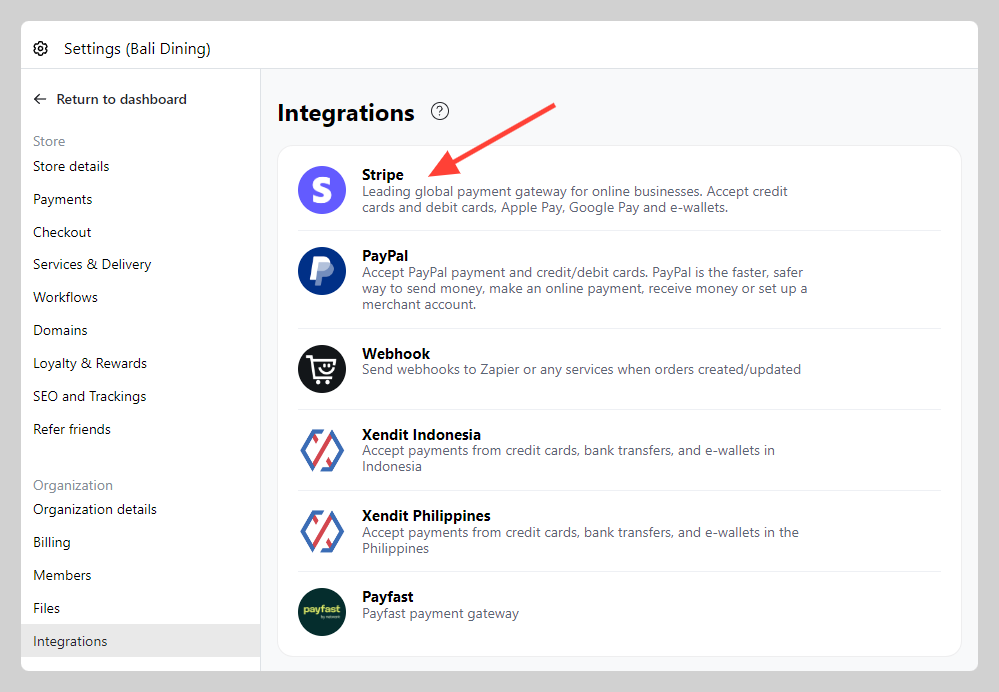Select the Integrations sidebar item
The image size is (999, 692).
140,640
